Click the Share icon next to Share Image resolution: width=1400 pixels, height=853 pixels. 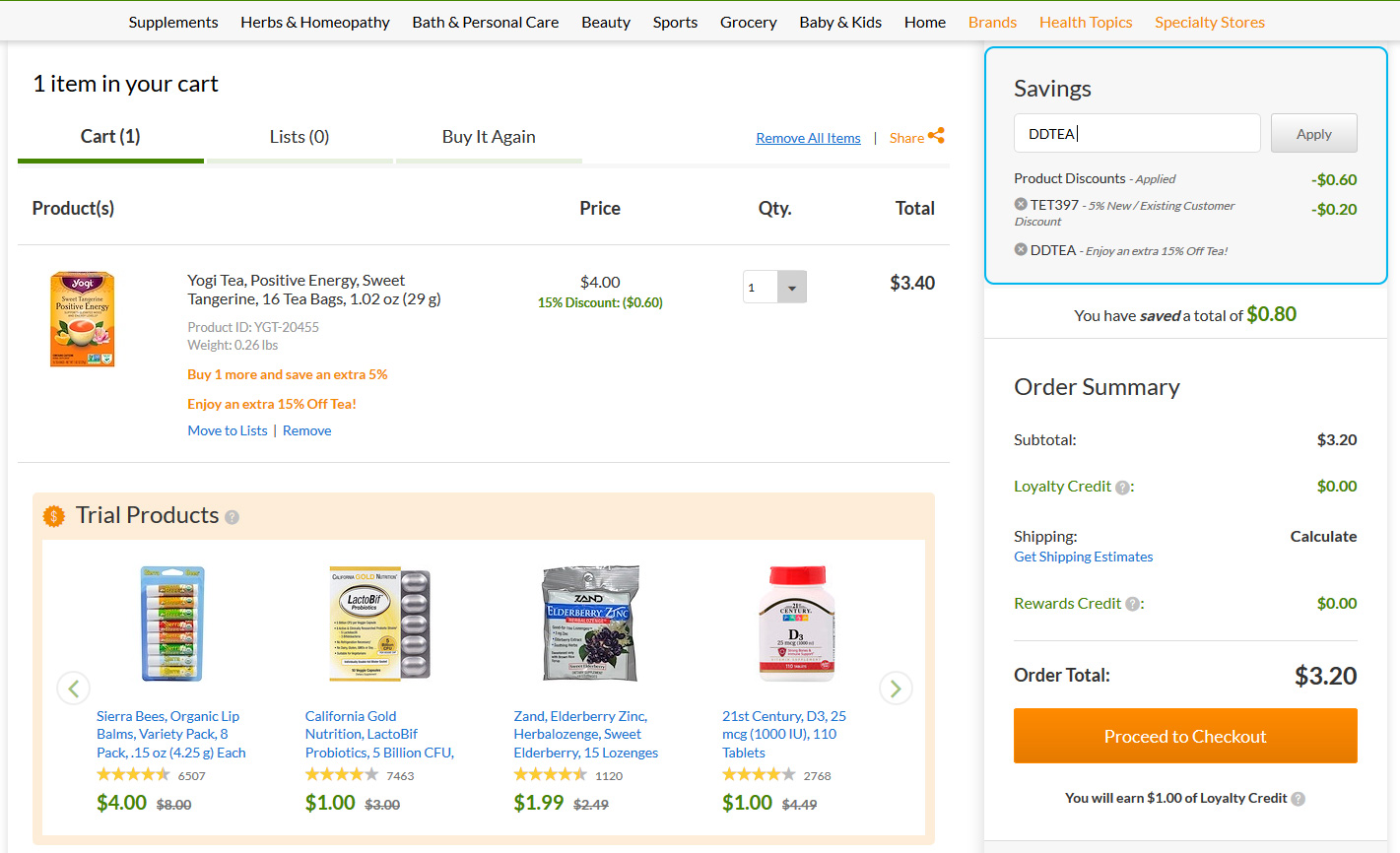click(936, 136)
